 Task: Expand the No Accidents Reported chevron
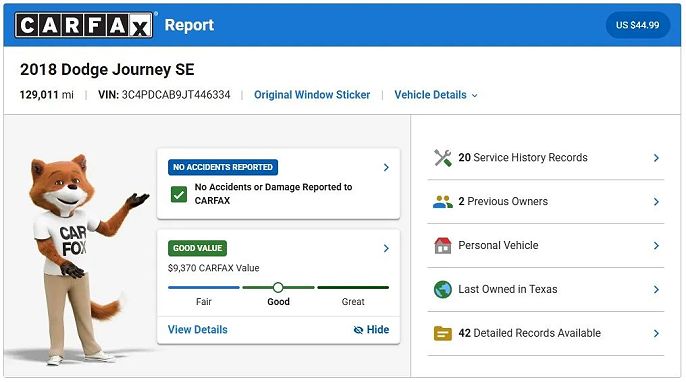(386, 167)
